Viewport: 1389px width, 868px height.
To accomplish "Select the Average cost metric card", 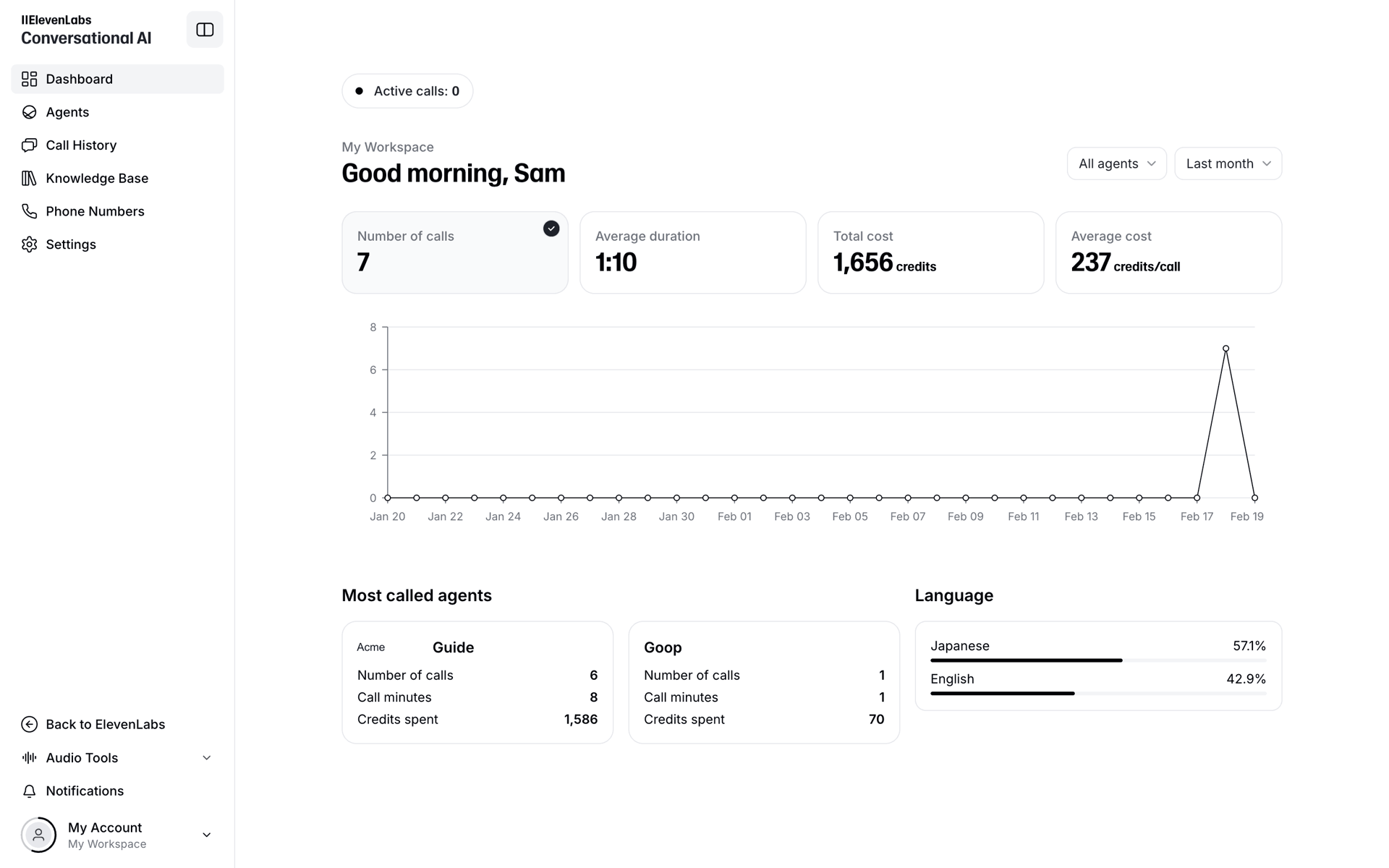I will click(x=1168, y=252).
